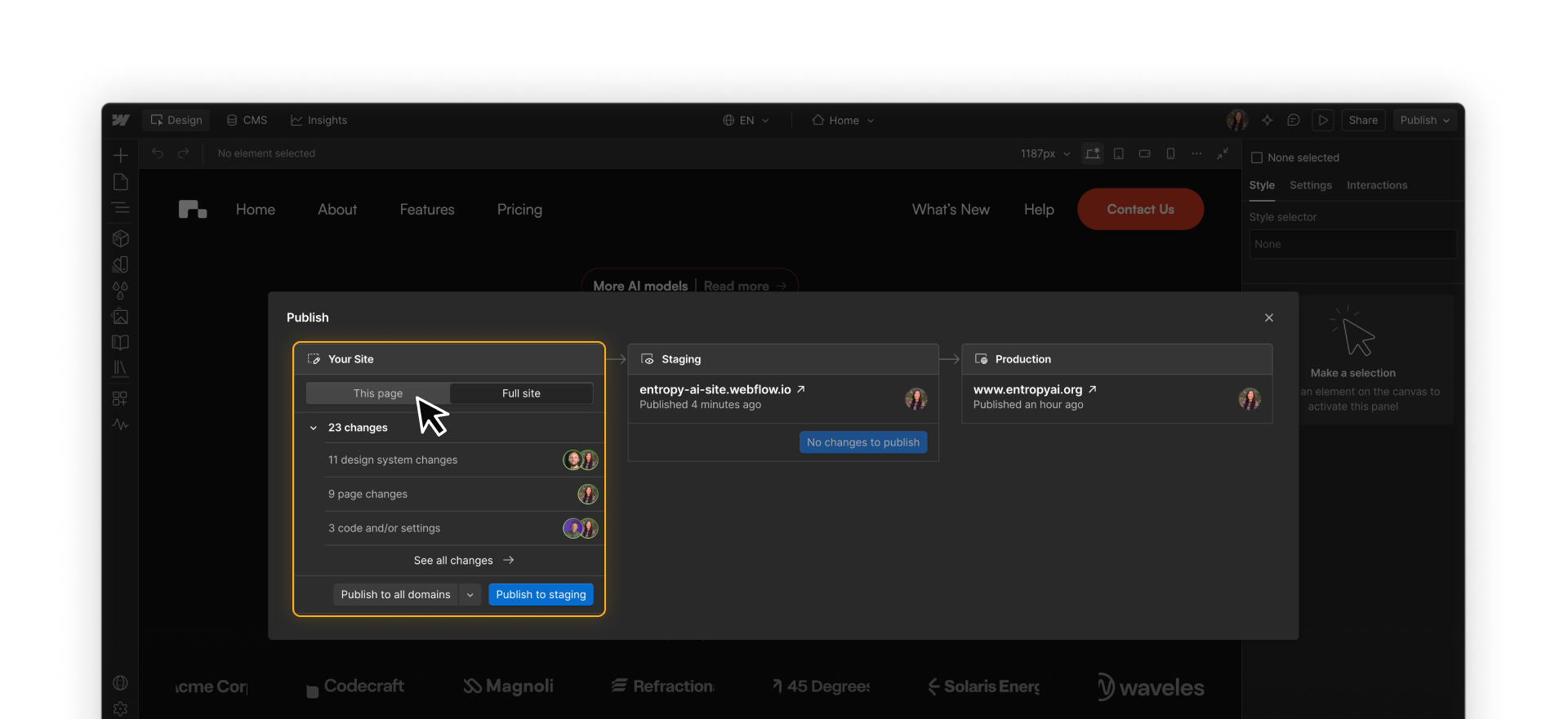Image resolution: width=1568 pixels, height=719 pixels.
Task: Open the activity pulse icon in sidebar
Action: click(x=121, y=424)
